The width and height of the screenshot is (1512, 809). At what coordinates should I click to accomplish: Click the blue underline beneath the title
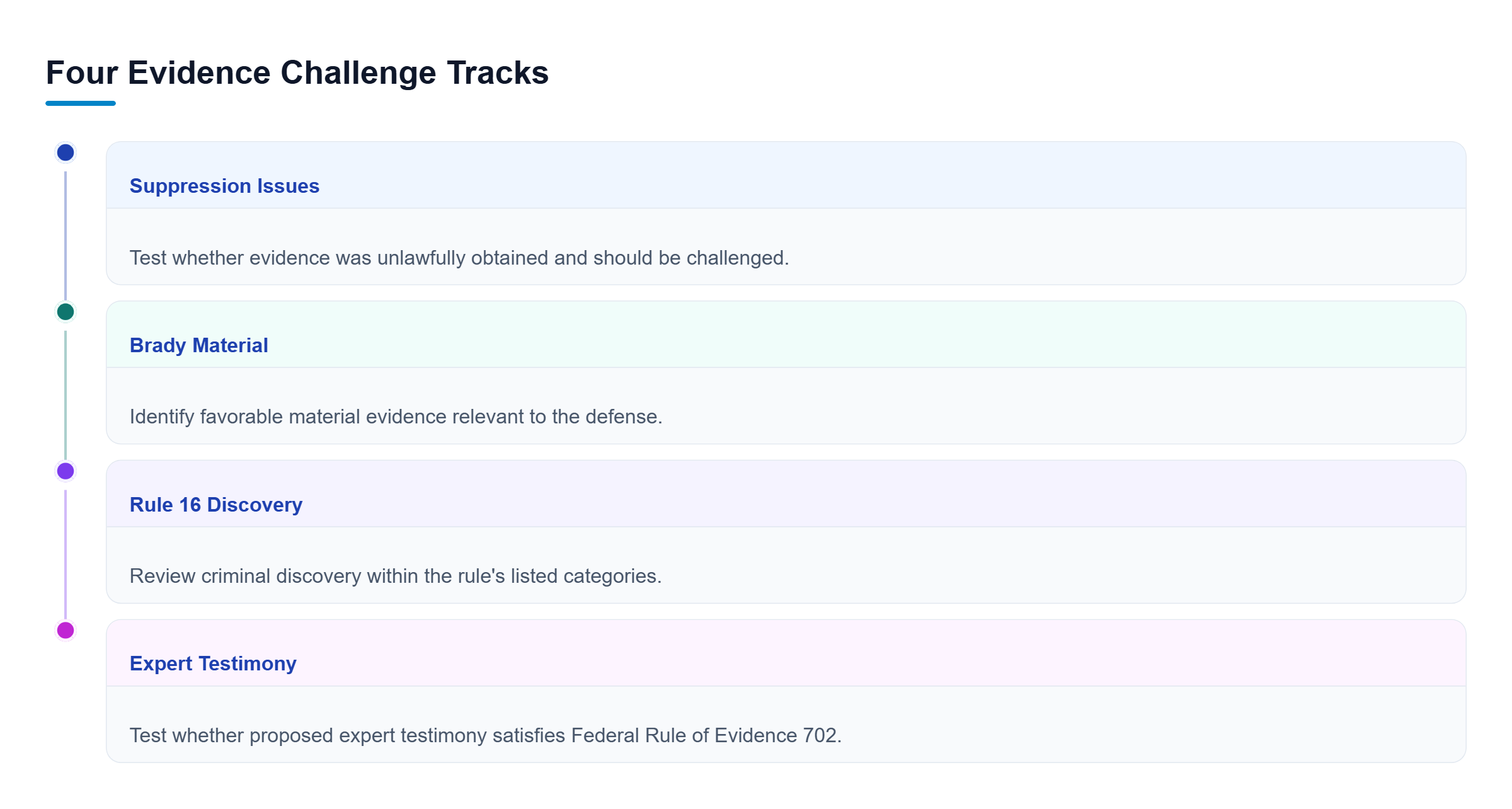click(81, 103)
